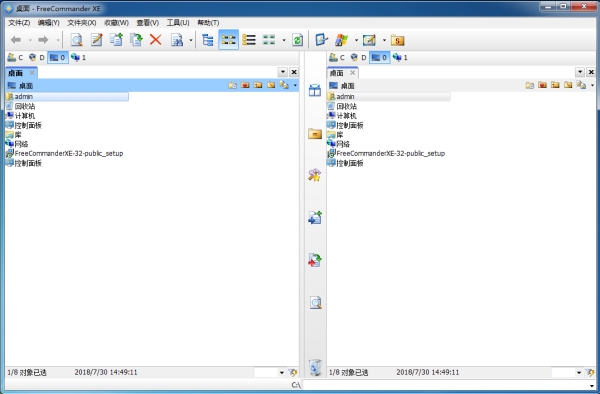Open the 工具(U) menu
Image resolution: width=600 pixels, height=394 pixels.
(178, 23)
